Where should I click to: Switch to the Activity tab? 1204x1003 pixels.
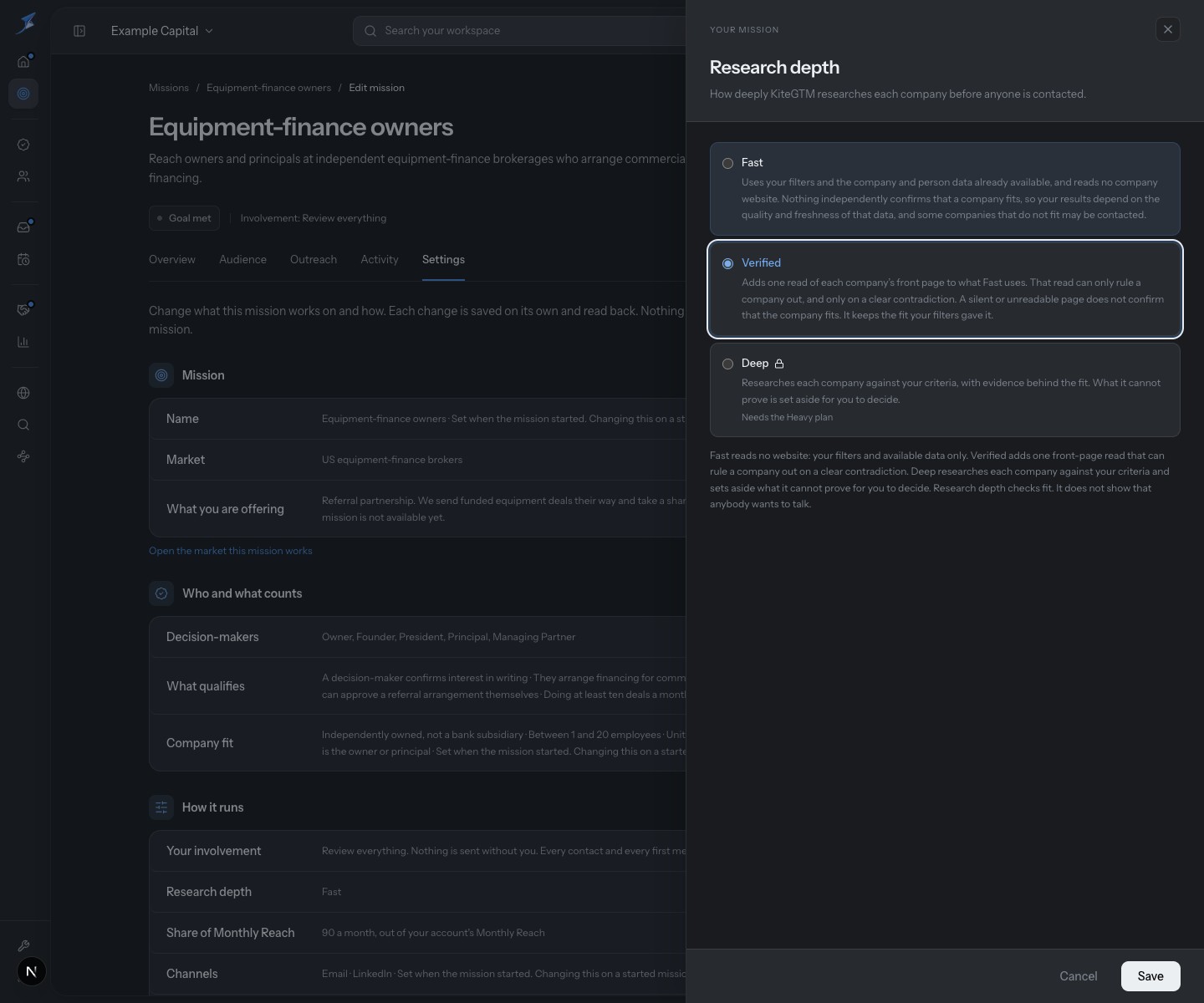click(380, 260)
